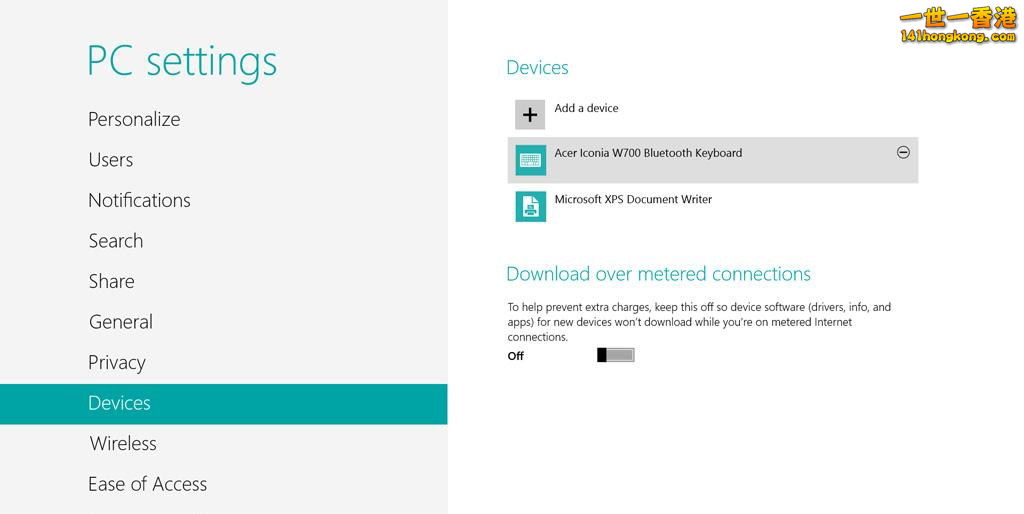Toggle the metered connections download switch
The height and width of the screenshot is (514, 1024).
pyautogui.click(x=615, y=355)
